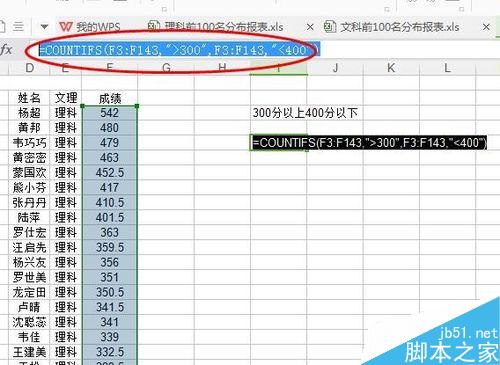Click the score cell 542

click(110, 113)
